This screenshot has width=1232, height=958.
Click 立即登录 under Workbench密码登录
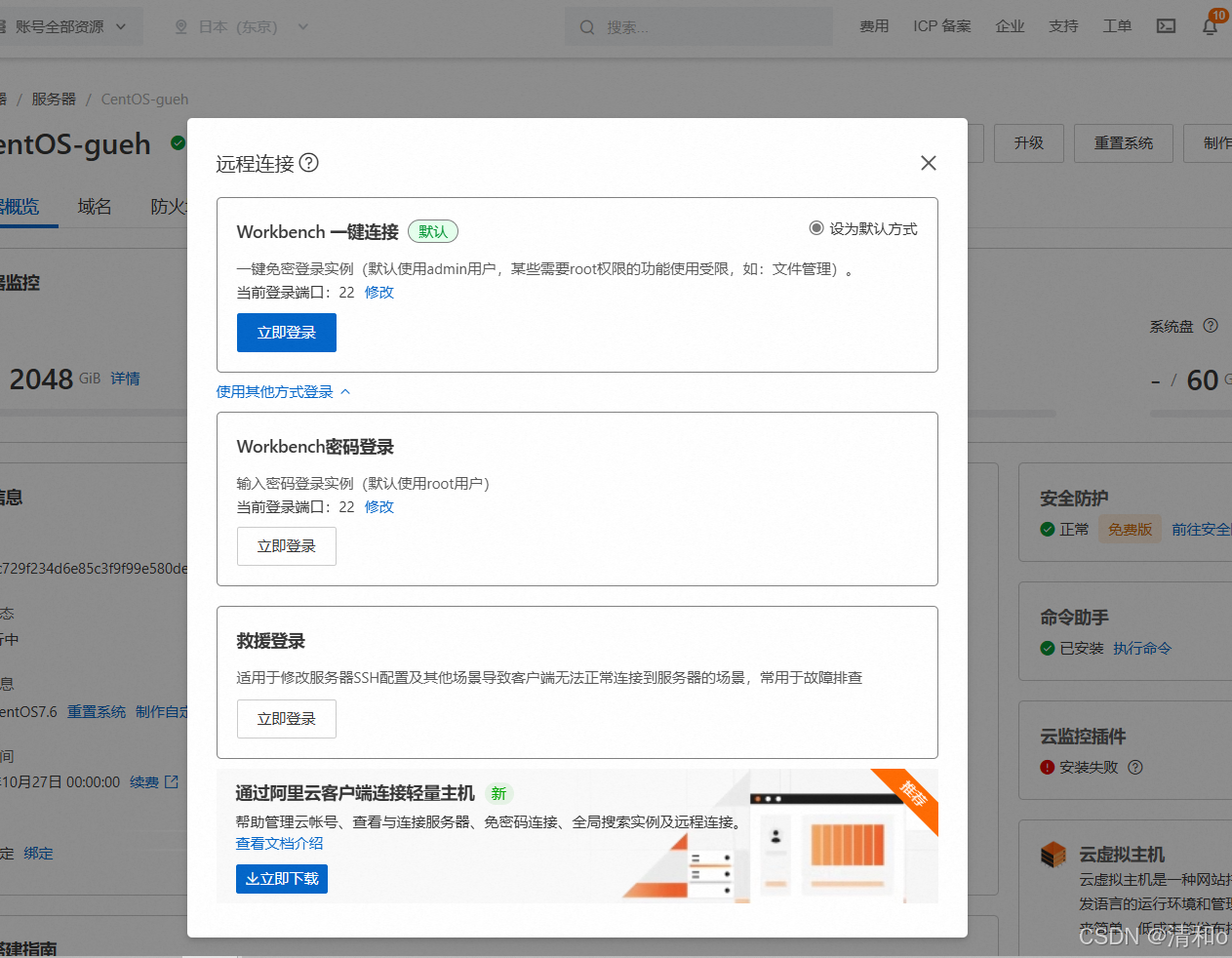pyautogui.click(x=287, y=546)
